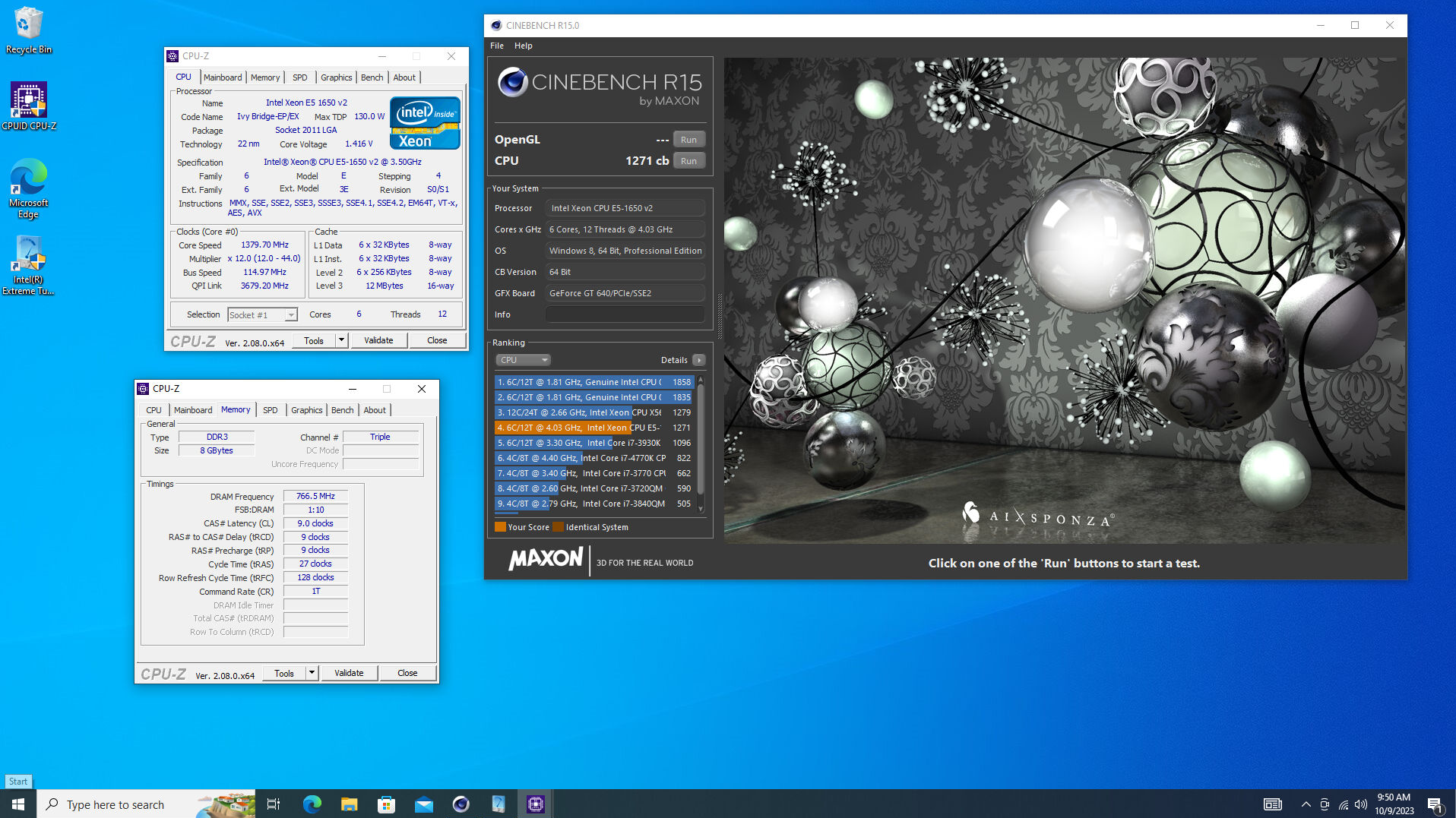Select the Mainboard tab in top CPU-Z window
This screenshot has width=1456, height=818.
[223, 77]
